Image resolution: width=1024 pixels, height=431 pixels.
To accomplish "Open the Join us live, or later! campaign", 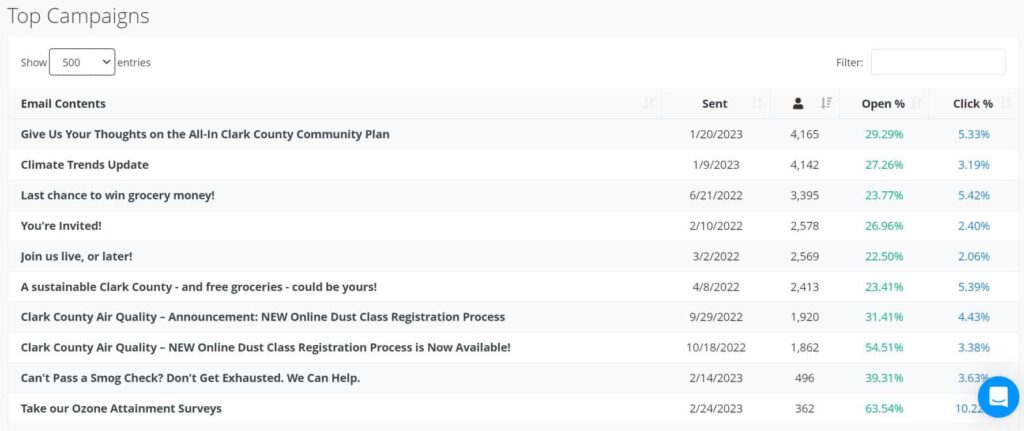I will [x=76, y=256].
